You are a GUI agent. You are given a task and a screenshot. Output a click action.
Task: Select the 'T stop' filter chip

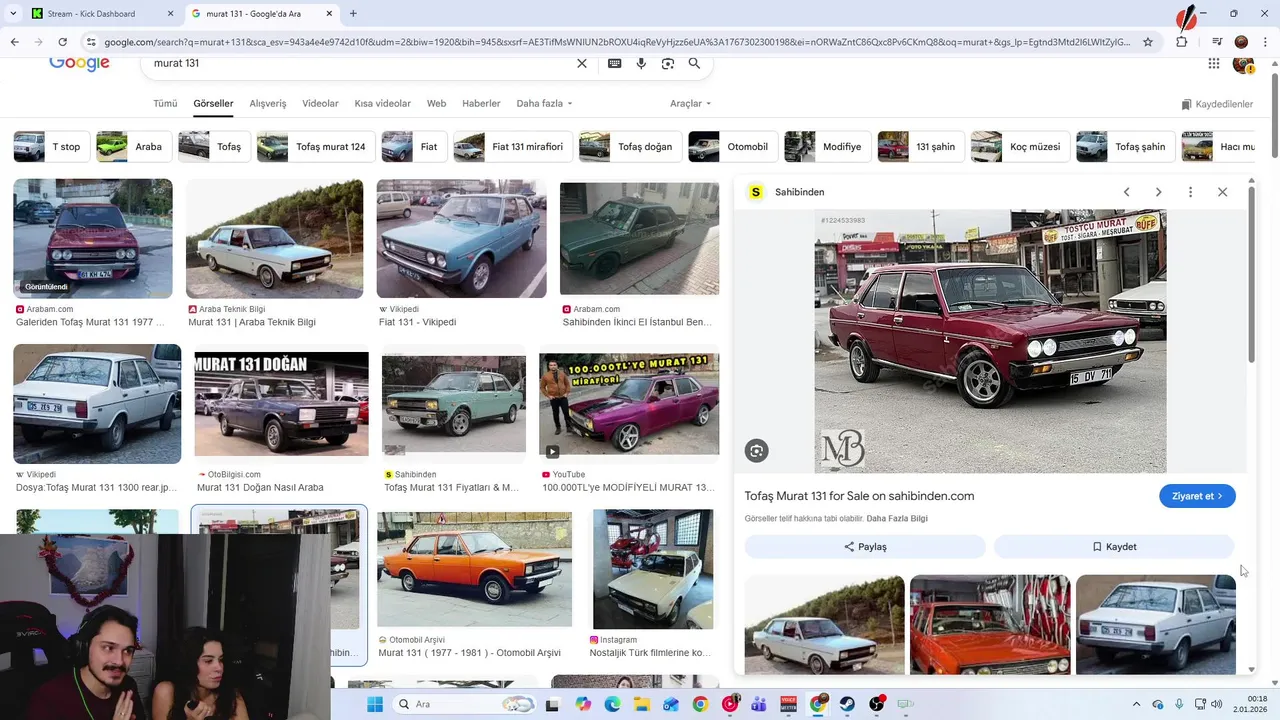51,147
